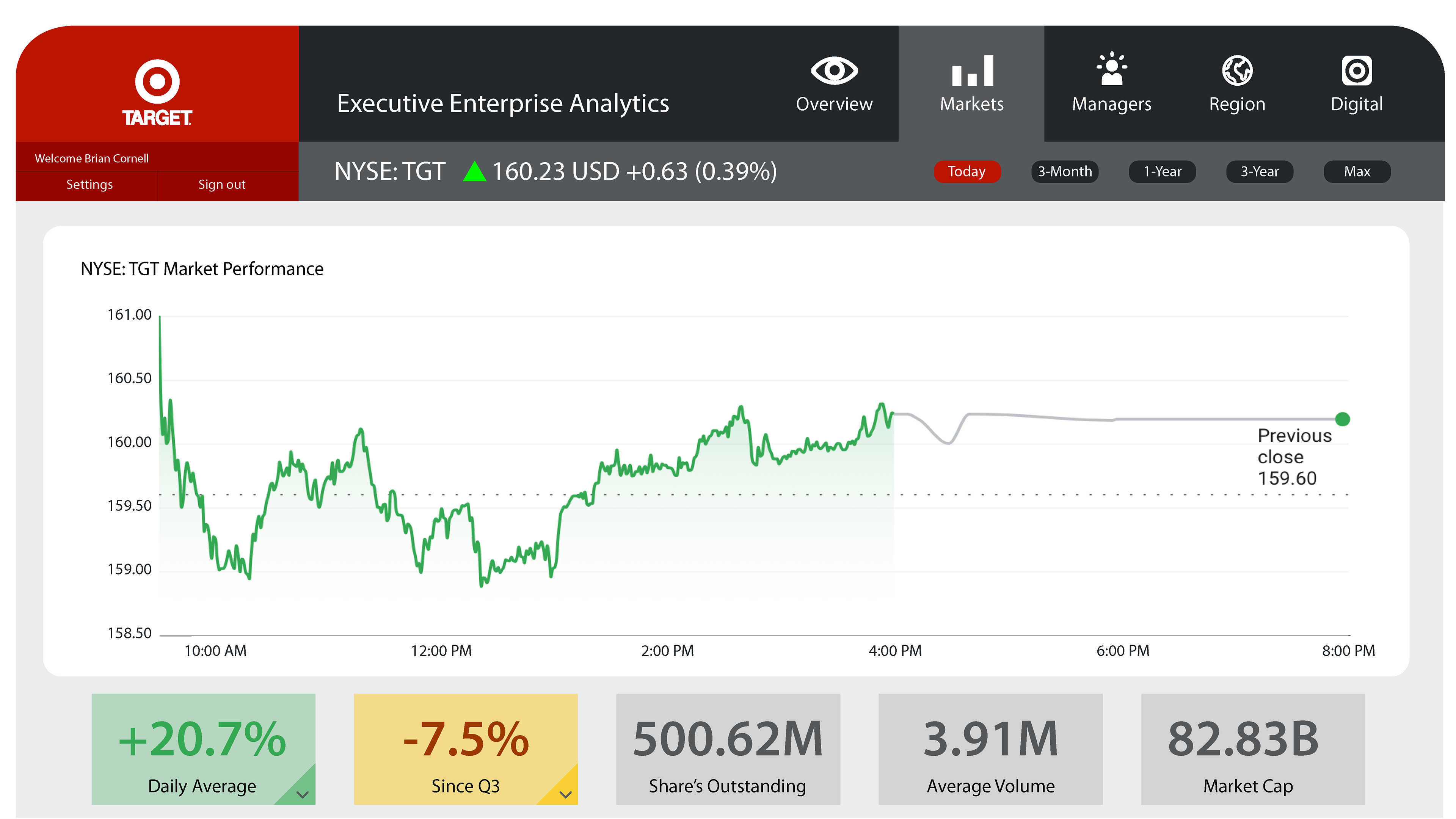Select the Markets bar chart icon
The width and height of the screenshot is (1456, 819).
972,71
